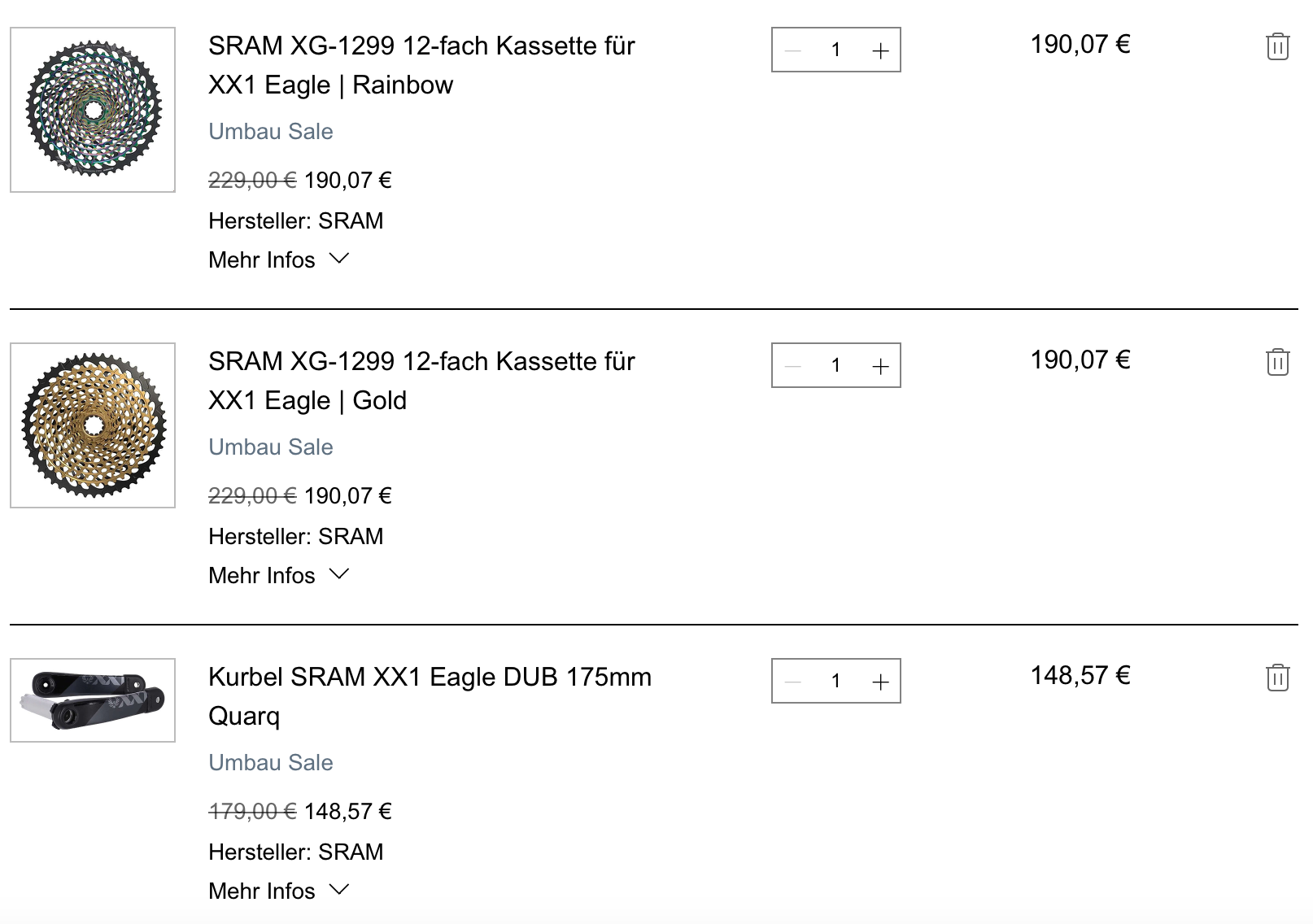Delete the Rainbow cassette from cart
This screenshot has height=924, width=1313.
(x=1277, y=46)
